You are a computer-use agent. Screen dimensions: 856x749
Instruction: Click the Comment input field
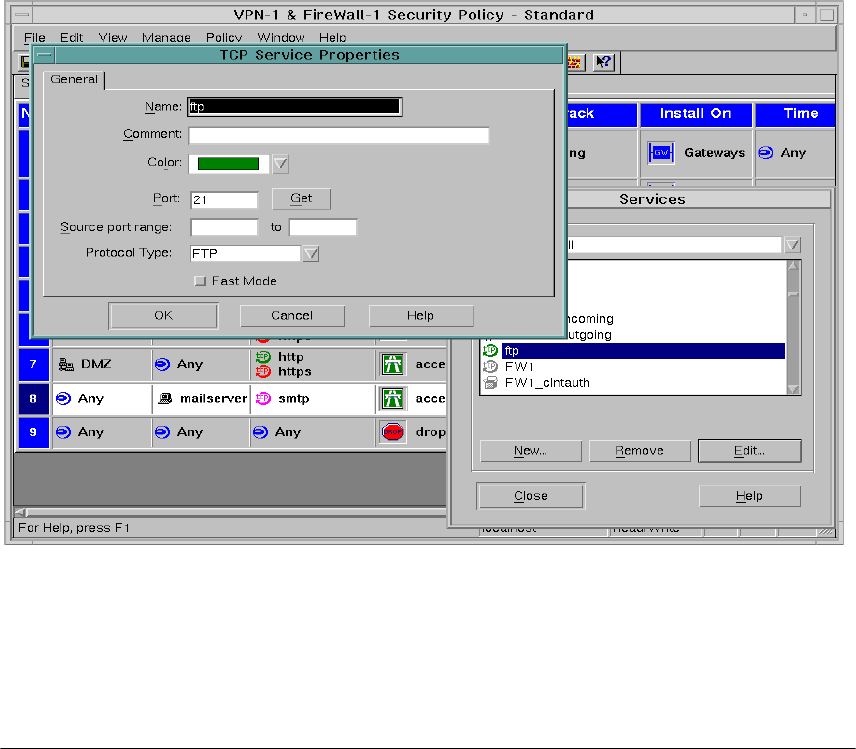338,135
